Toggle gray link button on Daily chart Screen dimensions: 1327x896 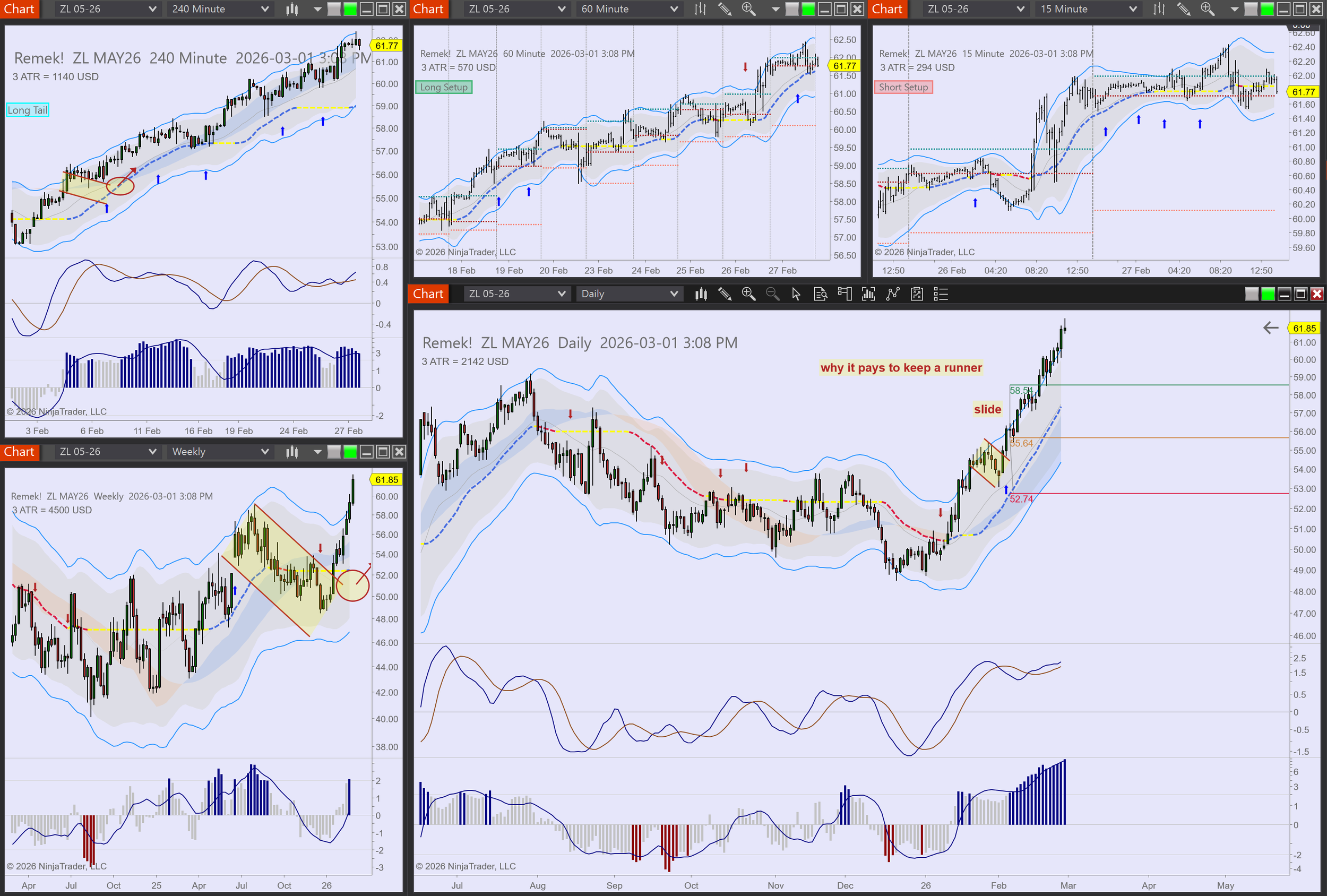(1251, 294)
